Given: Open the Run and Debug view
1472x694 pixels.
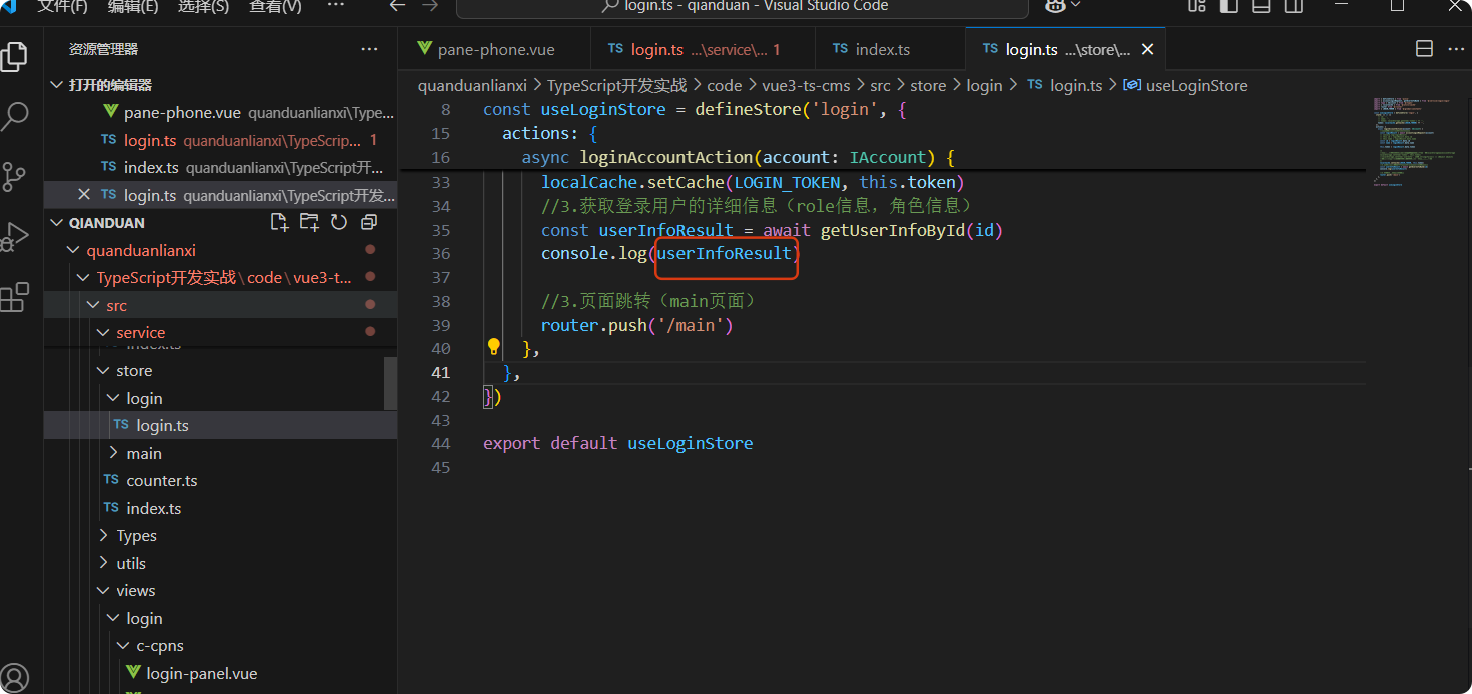Looking at the screenshot, I should (14, 237).
